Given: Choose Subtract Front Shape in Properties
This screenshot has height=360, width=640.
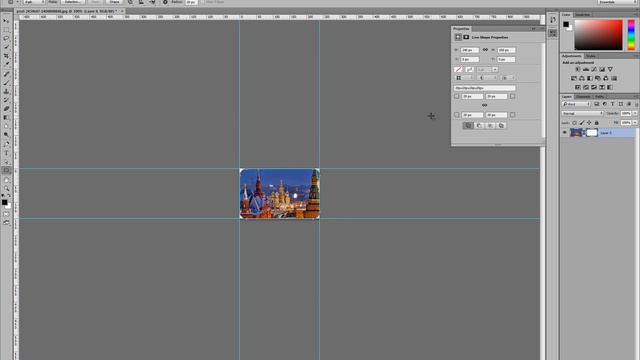Looking at the screenshot, I should click(479, 126).
